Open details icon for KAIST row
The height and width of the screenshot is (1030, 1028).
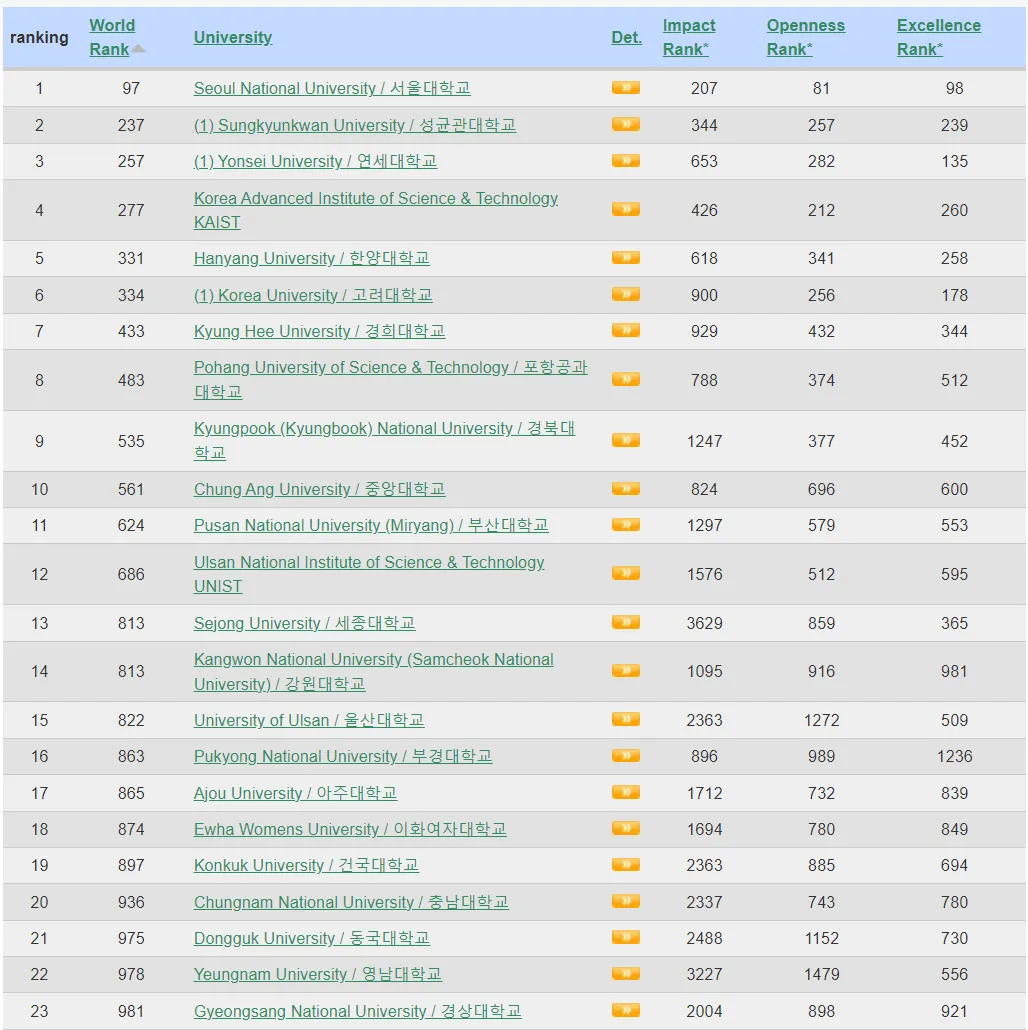pyautogui.click(x=625, y=210)
